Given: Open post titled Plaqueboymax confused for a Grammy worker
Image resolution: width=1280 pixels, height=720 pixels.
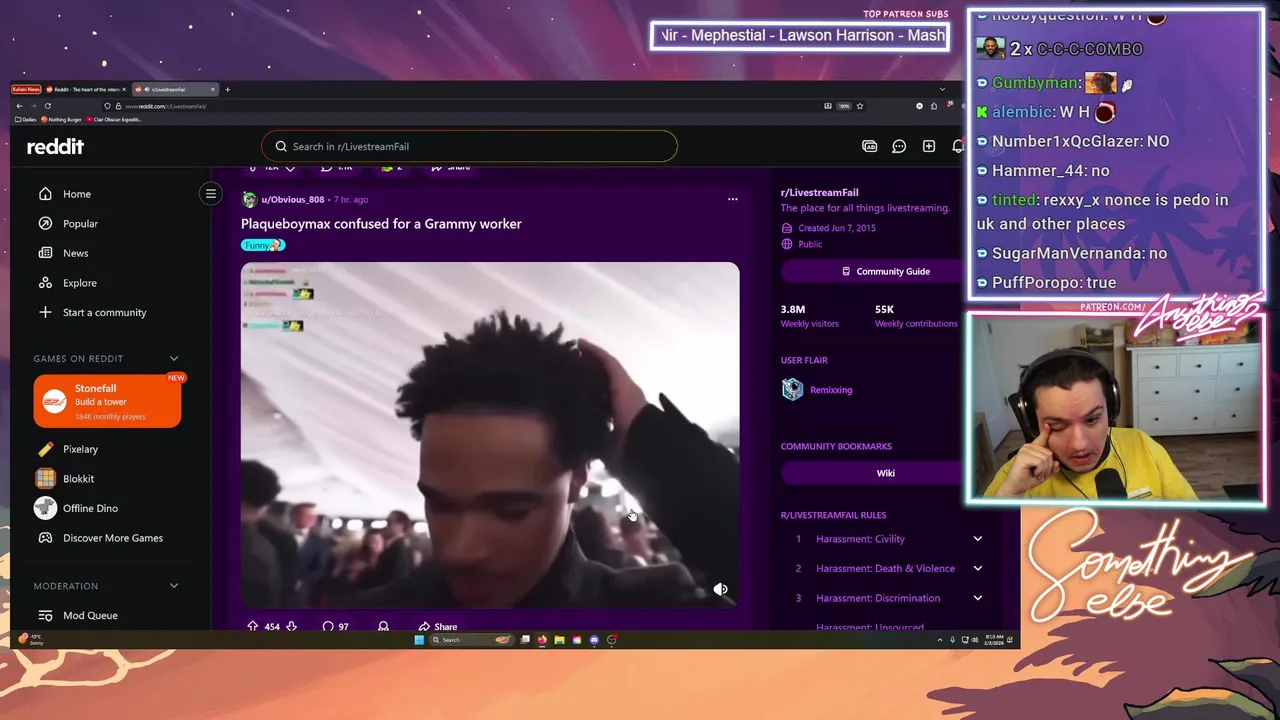Looking at the screenshot, I should coord(381,224).
